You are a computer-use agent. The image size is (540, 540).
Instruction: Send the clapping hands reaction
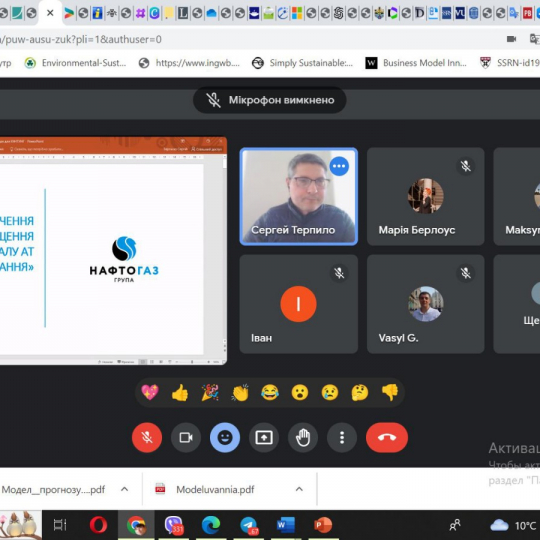240,392
